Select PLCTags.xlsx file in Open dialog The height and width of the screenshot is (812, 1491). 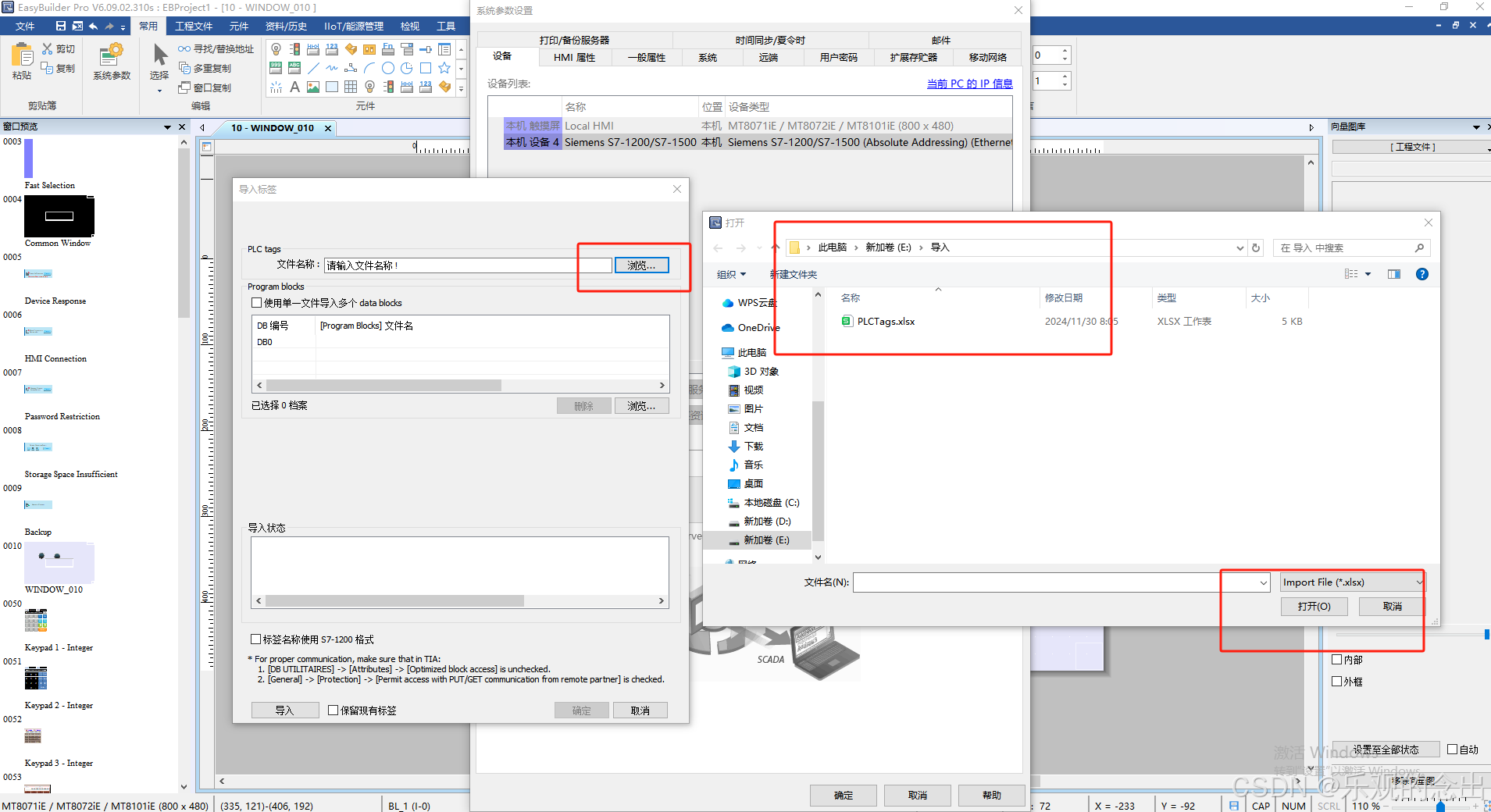(x=886, y=322)
